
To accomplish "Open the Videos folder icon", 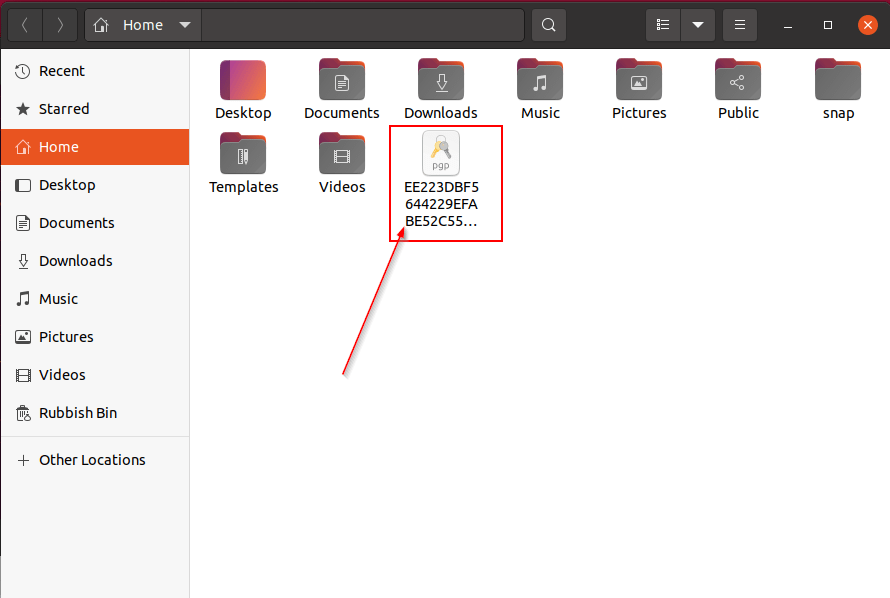I will coord(342,154).
